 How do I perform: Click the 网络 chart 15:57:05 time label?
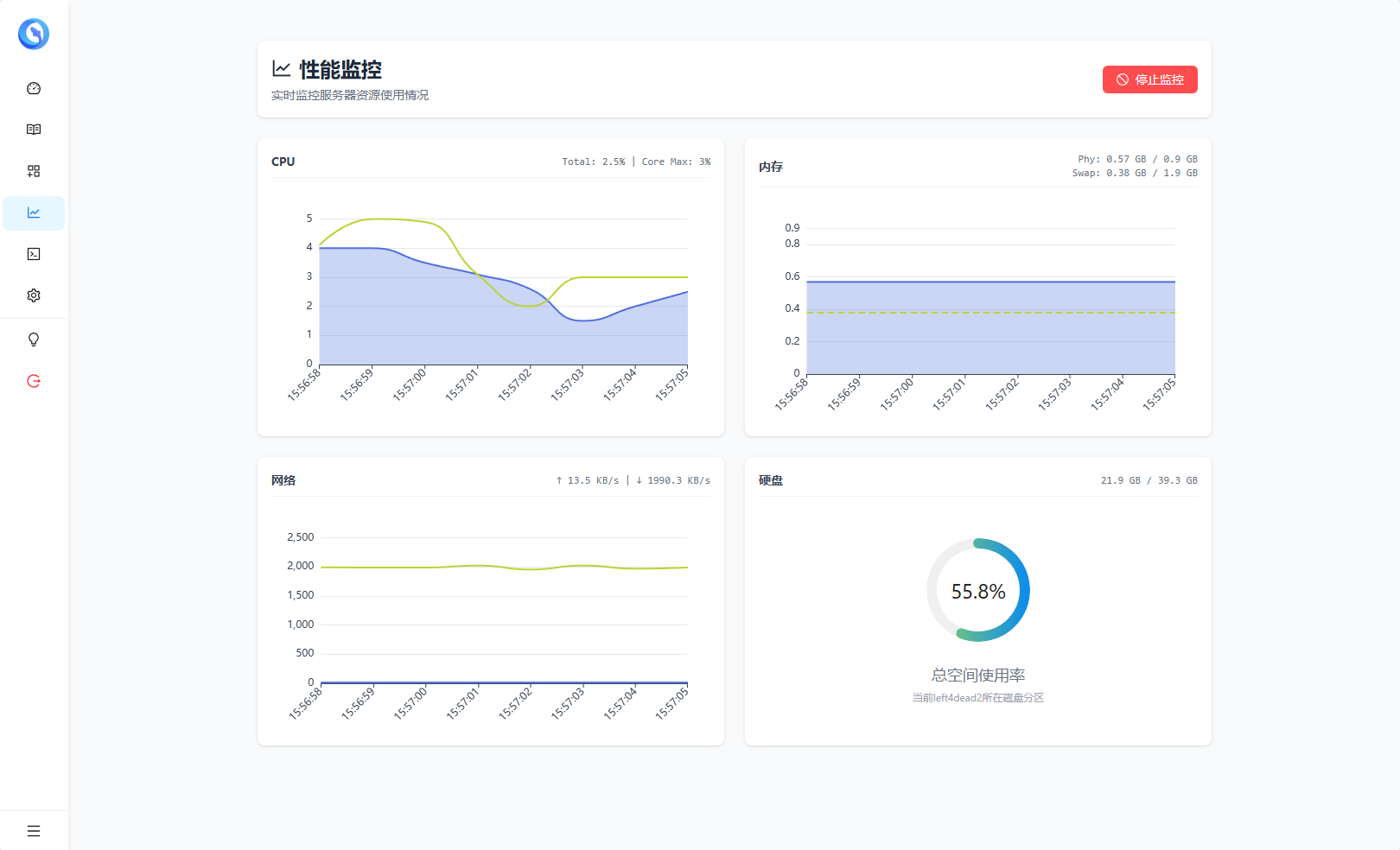pos(672,703)
